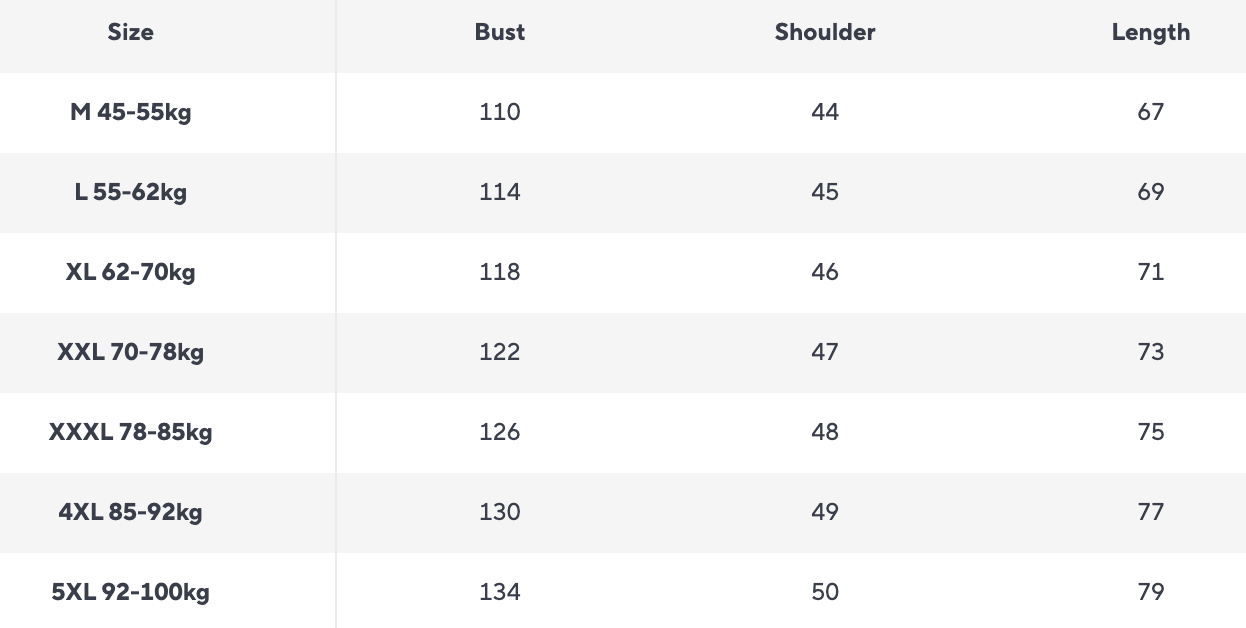Click shoulder value 49 in 4XL row
1246x628 pixels.
pos(825,512)
